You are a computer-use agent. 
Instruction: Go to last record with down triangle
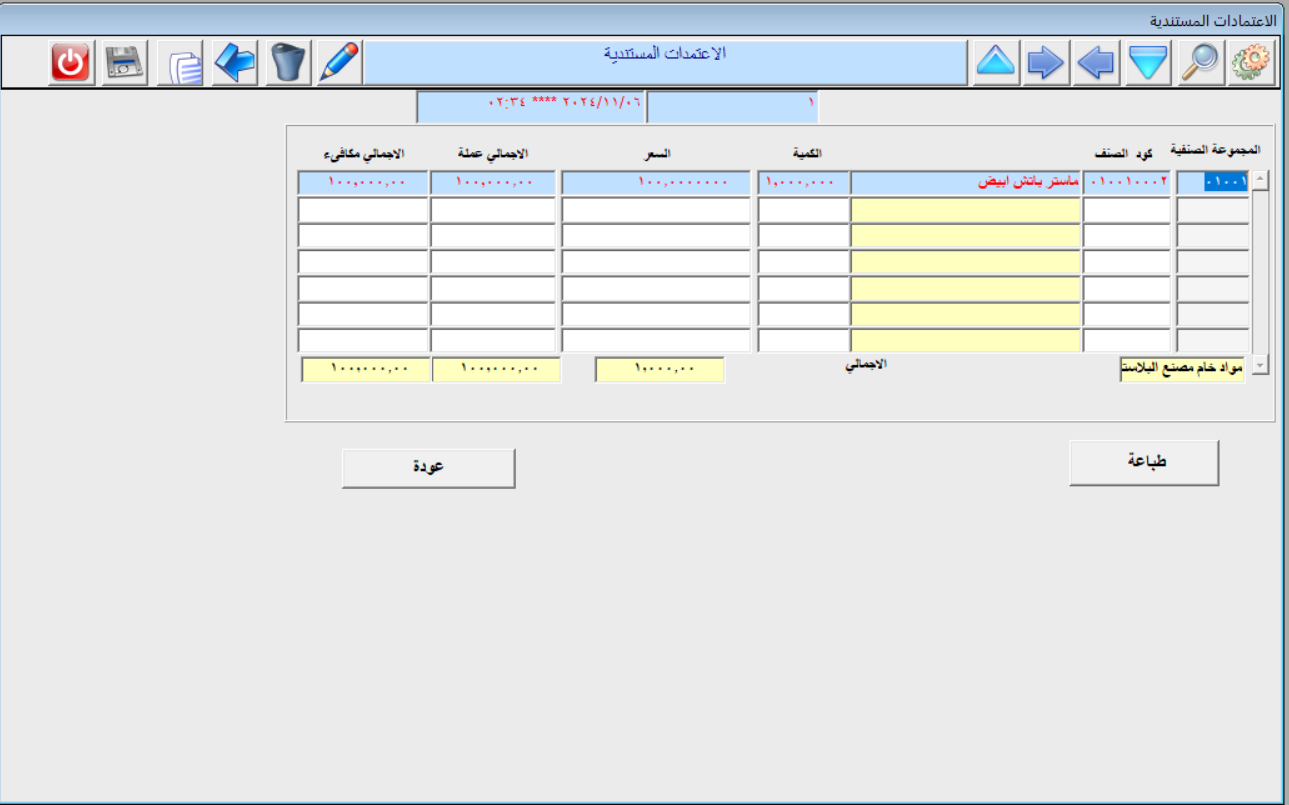point(1148,63)
